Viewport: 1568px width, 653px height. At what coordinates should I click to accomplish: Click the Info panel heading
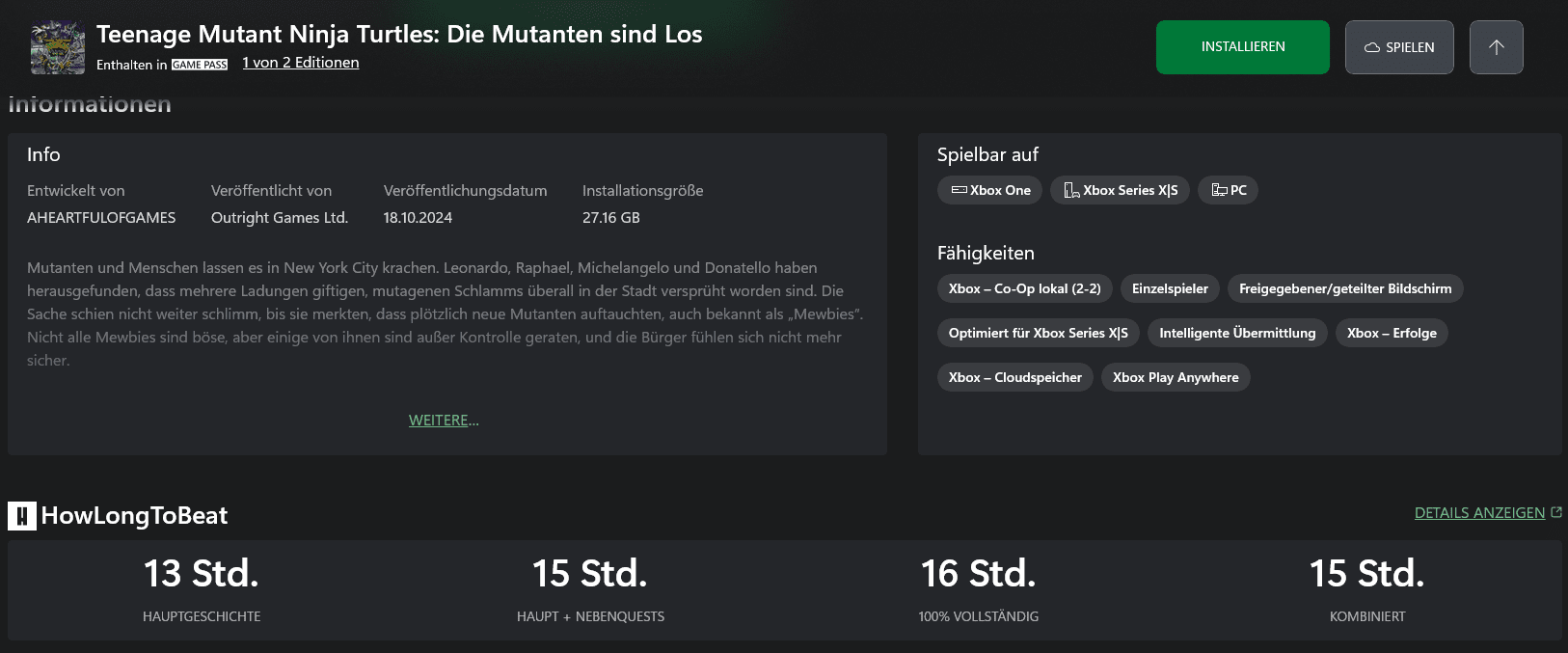[43, 154]
